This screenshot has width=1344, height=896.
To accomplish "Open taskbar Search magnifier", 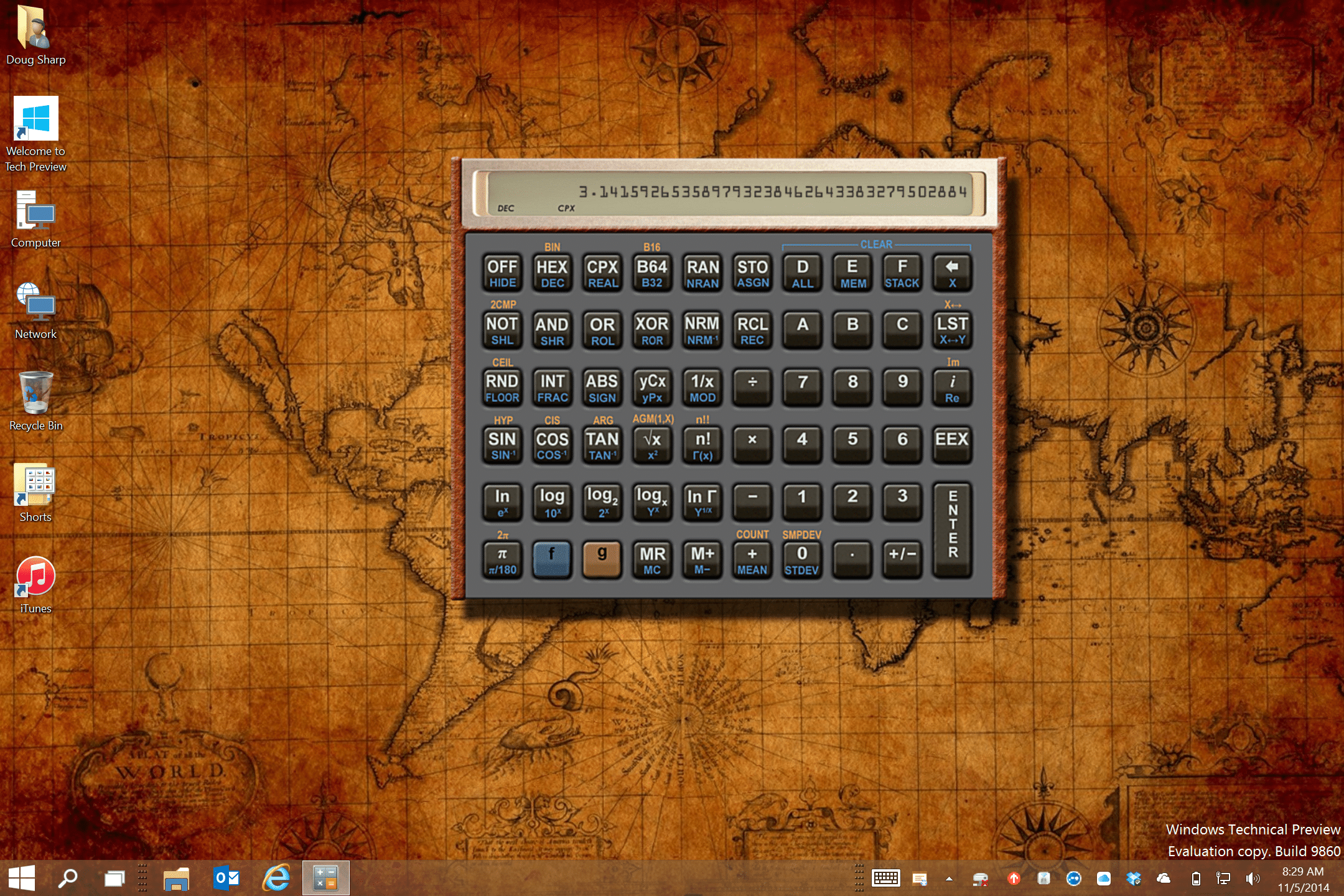I will [x=67, y=878].
